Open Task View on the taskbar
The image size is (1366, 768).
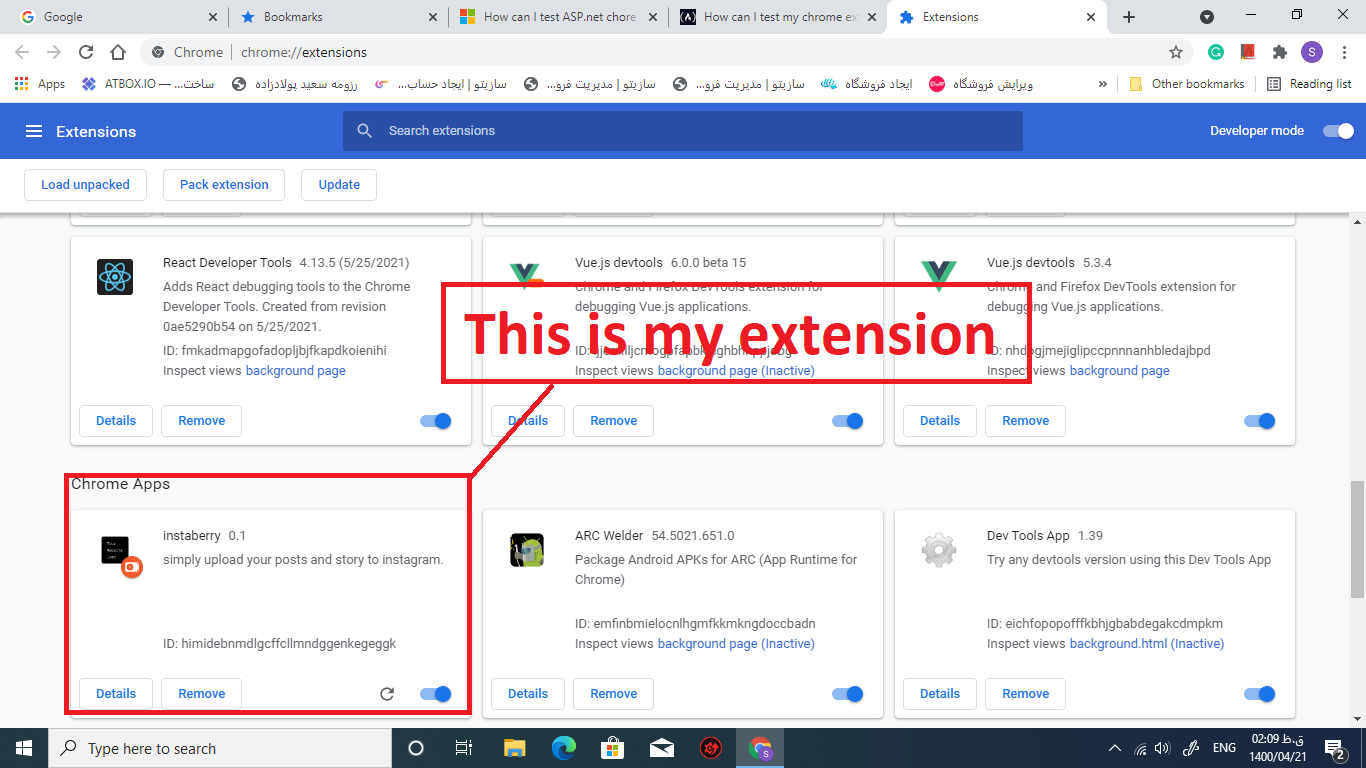point(464,748)
